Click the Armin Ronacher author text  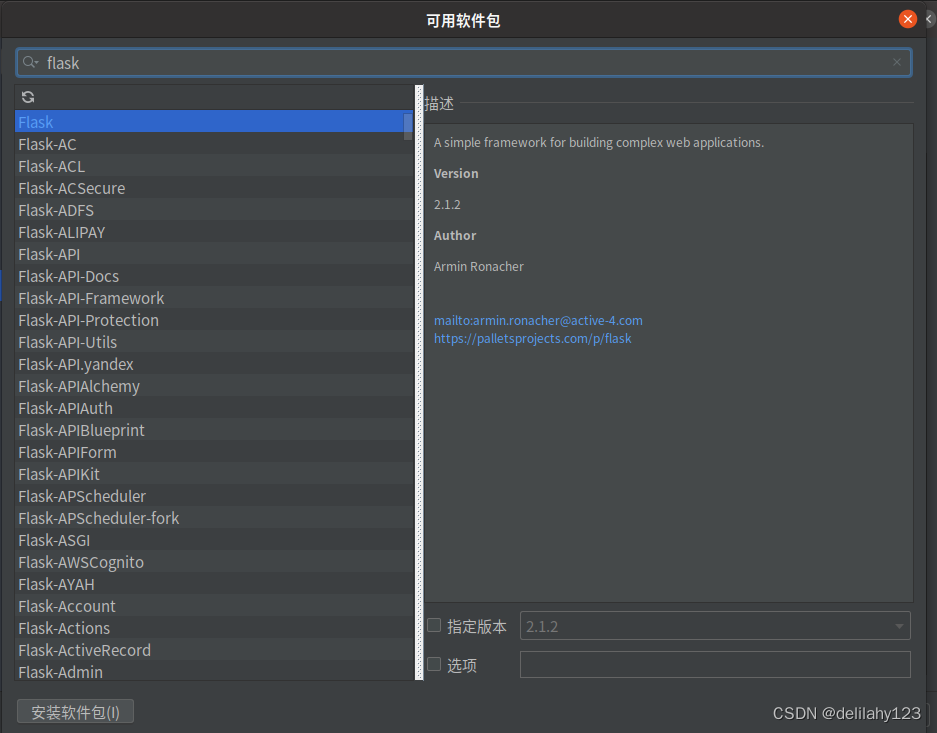pyautogui.click(x=479, y=266)
